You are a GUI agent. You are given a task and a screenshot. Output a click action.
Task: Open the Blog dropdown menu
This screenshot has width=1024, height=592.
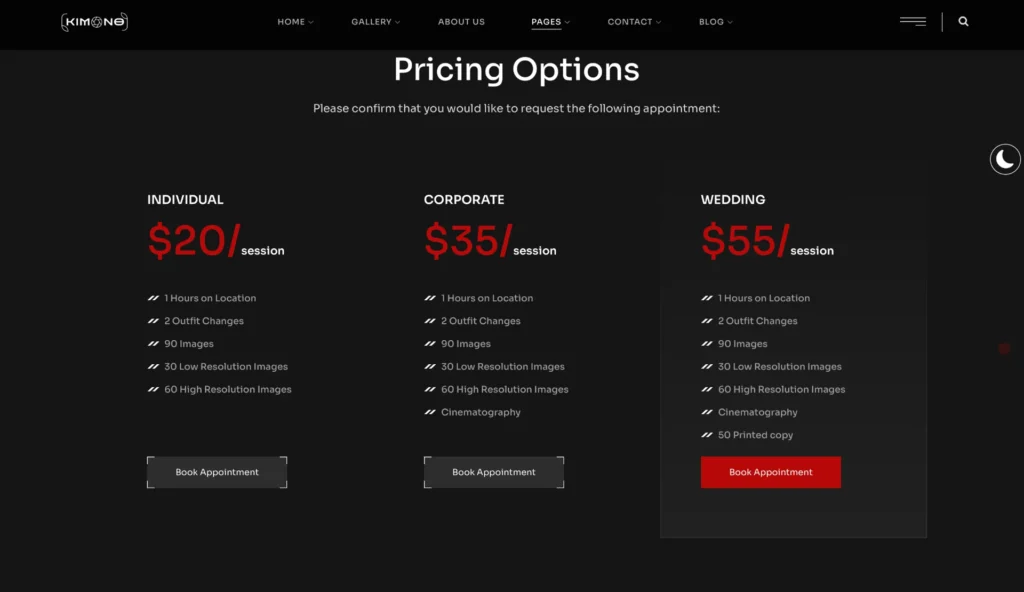coord(715,22)
